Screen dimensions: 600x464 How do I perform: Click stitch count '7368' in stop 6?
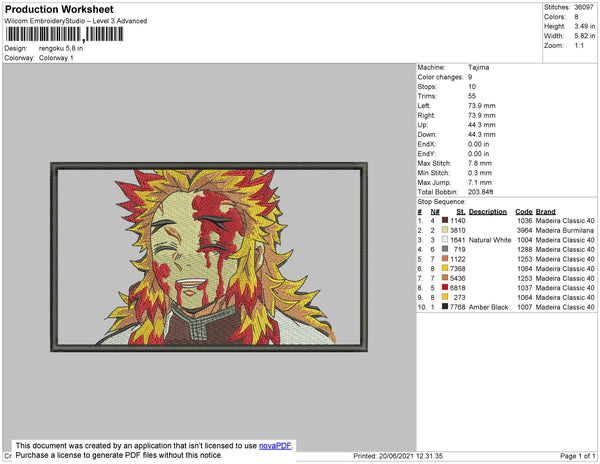coord(458,269)
